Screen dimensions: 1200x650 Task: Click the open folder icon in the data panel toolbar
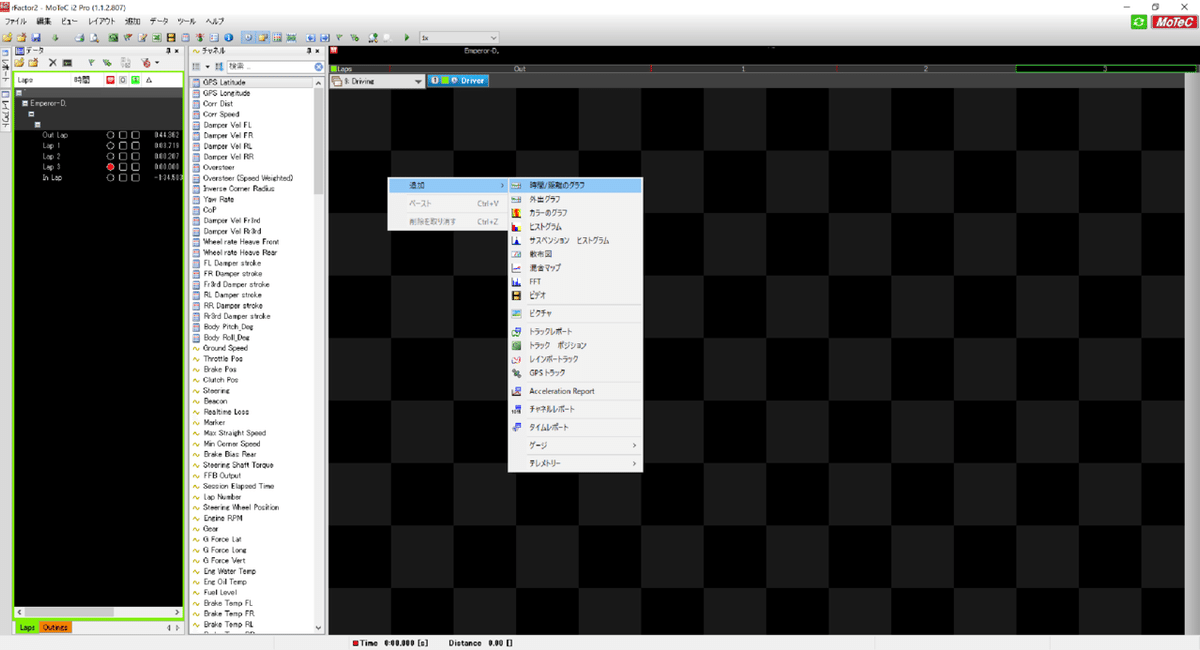(19, 62)
